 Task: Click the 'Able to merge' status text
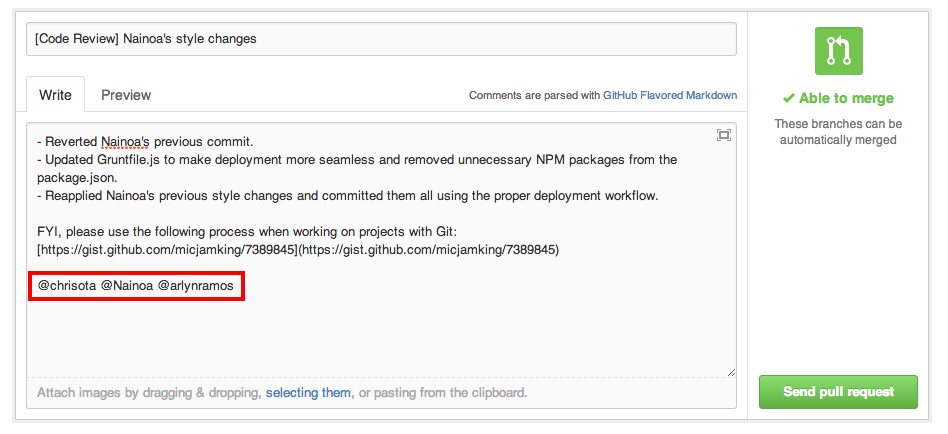[846, 98]
